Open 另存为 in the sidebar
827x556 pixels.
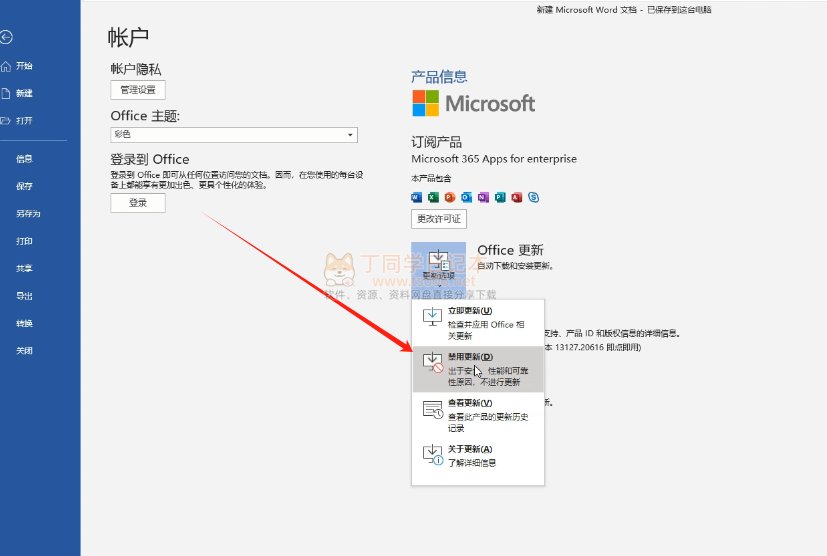(x=28, y=214)
